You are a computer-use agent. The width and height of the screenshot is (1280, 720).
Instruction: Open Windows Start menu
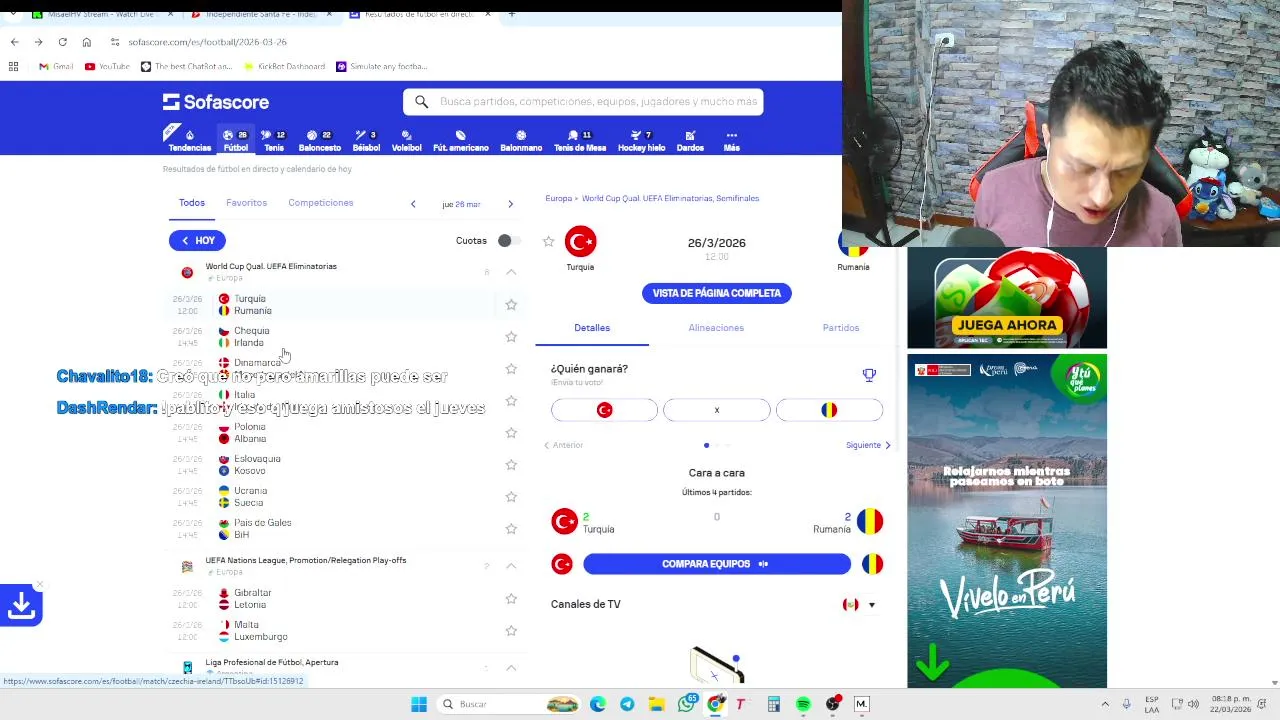tap(419, 704)
